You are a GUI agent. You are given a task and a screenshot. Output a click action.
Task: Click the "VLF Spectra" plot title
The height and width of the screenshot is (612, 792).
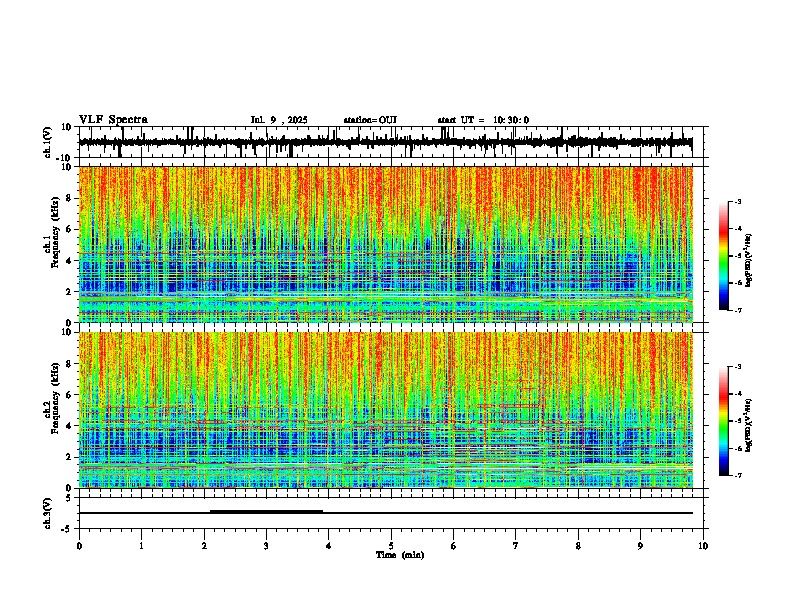pyautogui.click(x=113, y=120)
